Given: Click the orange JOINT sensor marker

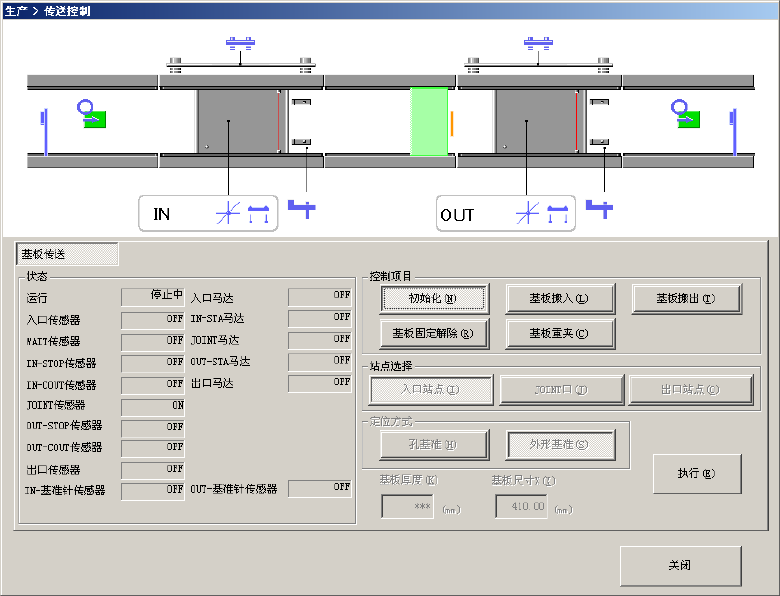Looking at the screenshot, I should pyautogui.click(x=452, y=123).
